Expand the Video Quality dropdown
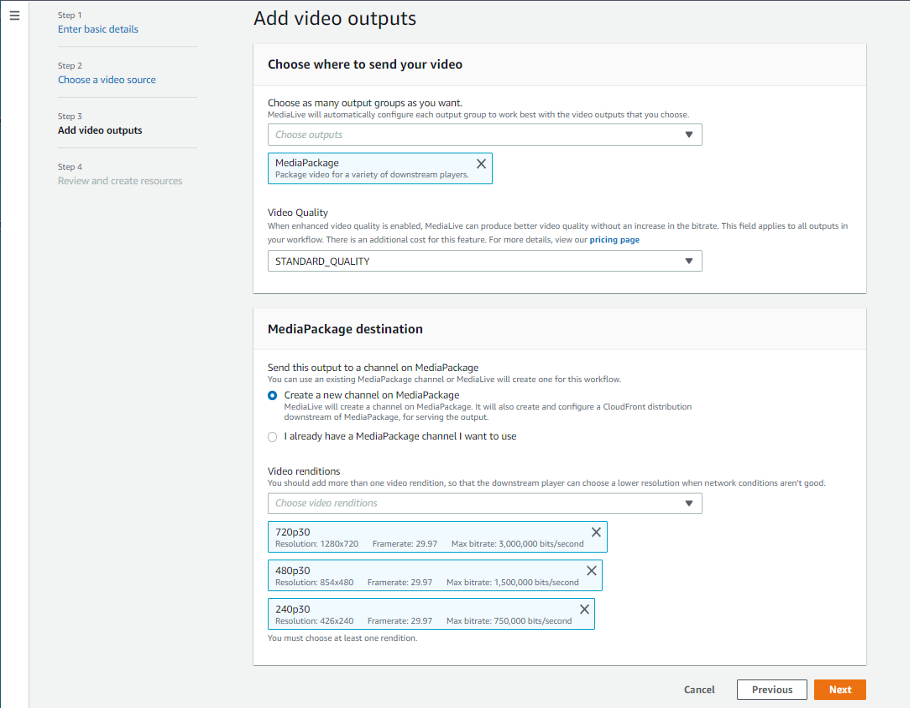The image size is (910, 708). coord(484,261)
